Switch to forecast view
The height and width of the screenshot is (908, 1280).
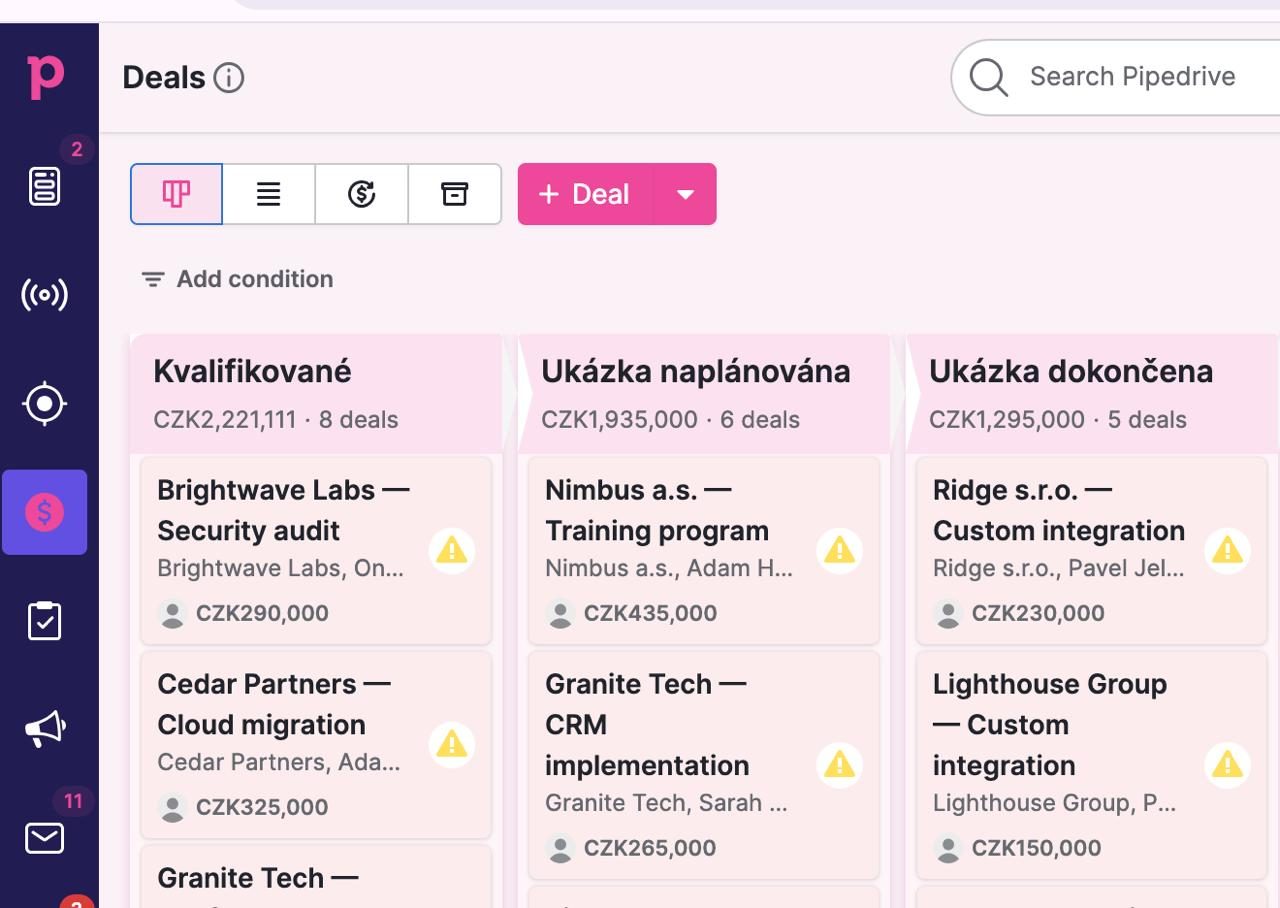tap(361, 194)
